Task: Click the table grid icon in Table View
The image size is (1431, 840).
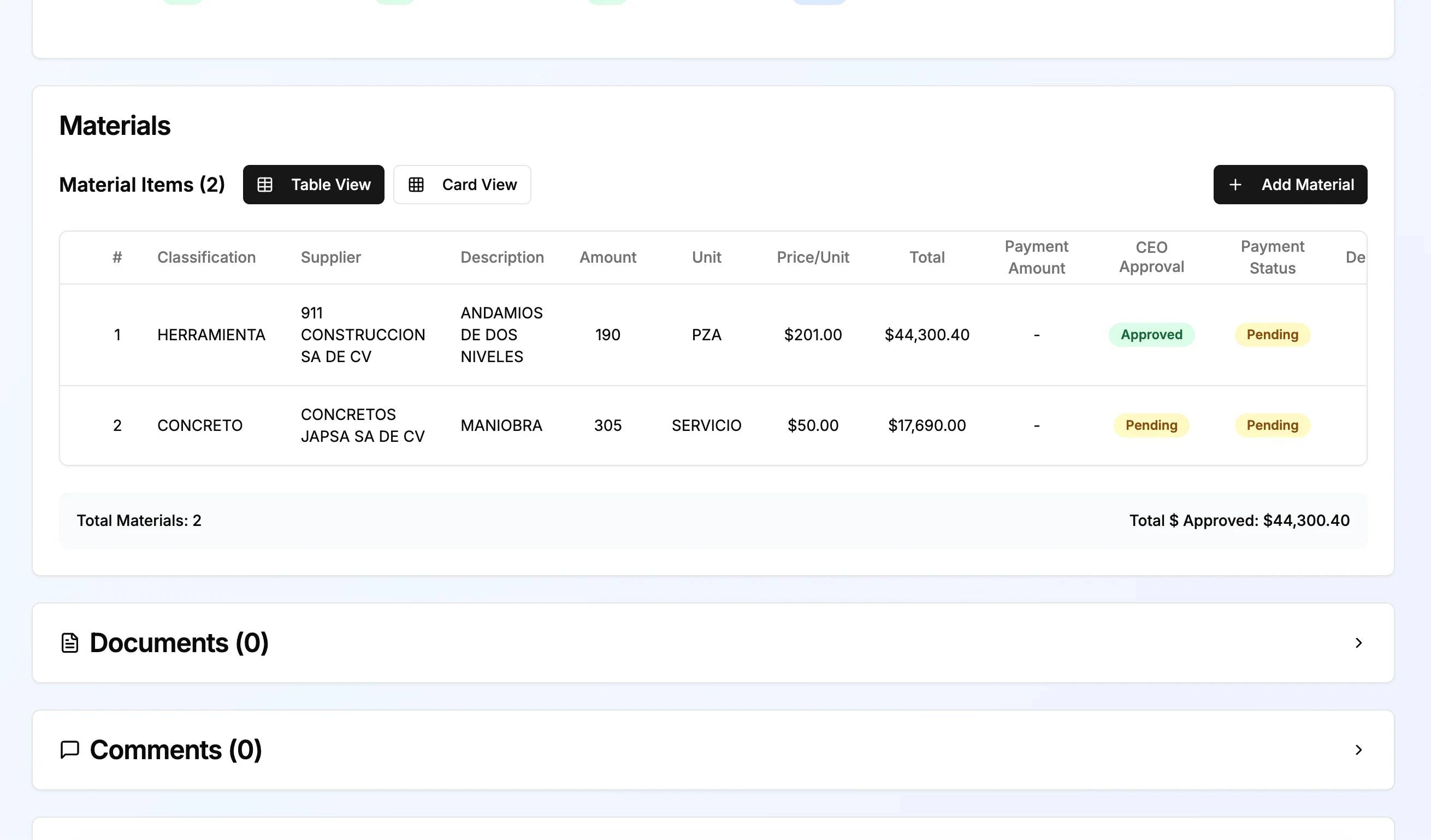Action: tap(264, 185)
